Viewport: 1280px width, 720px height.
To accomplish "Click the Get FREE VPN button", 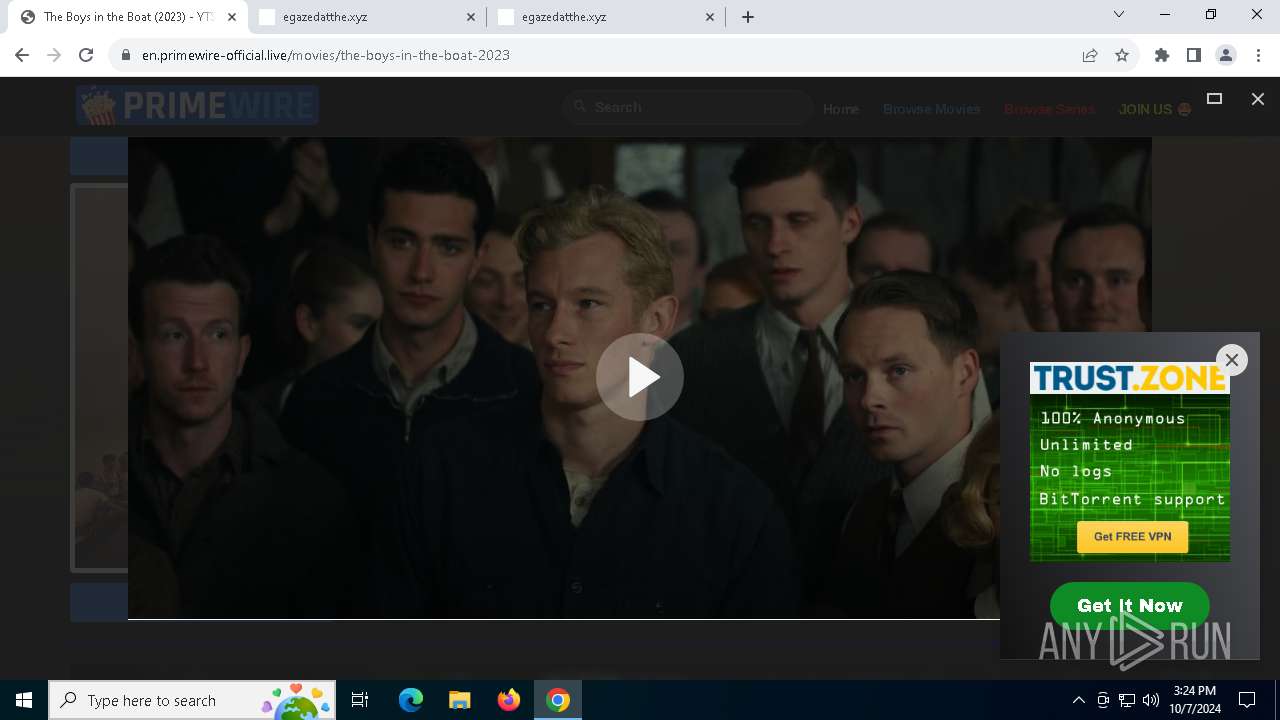I will click(x=1132, y=537).
